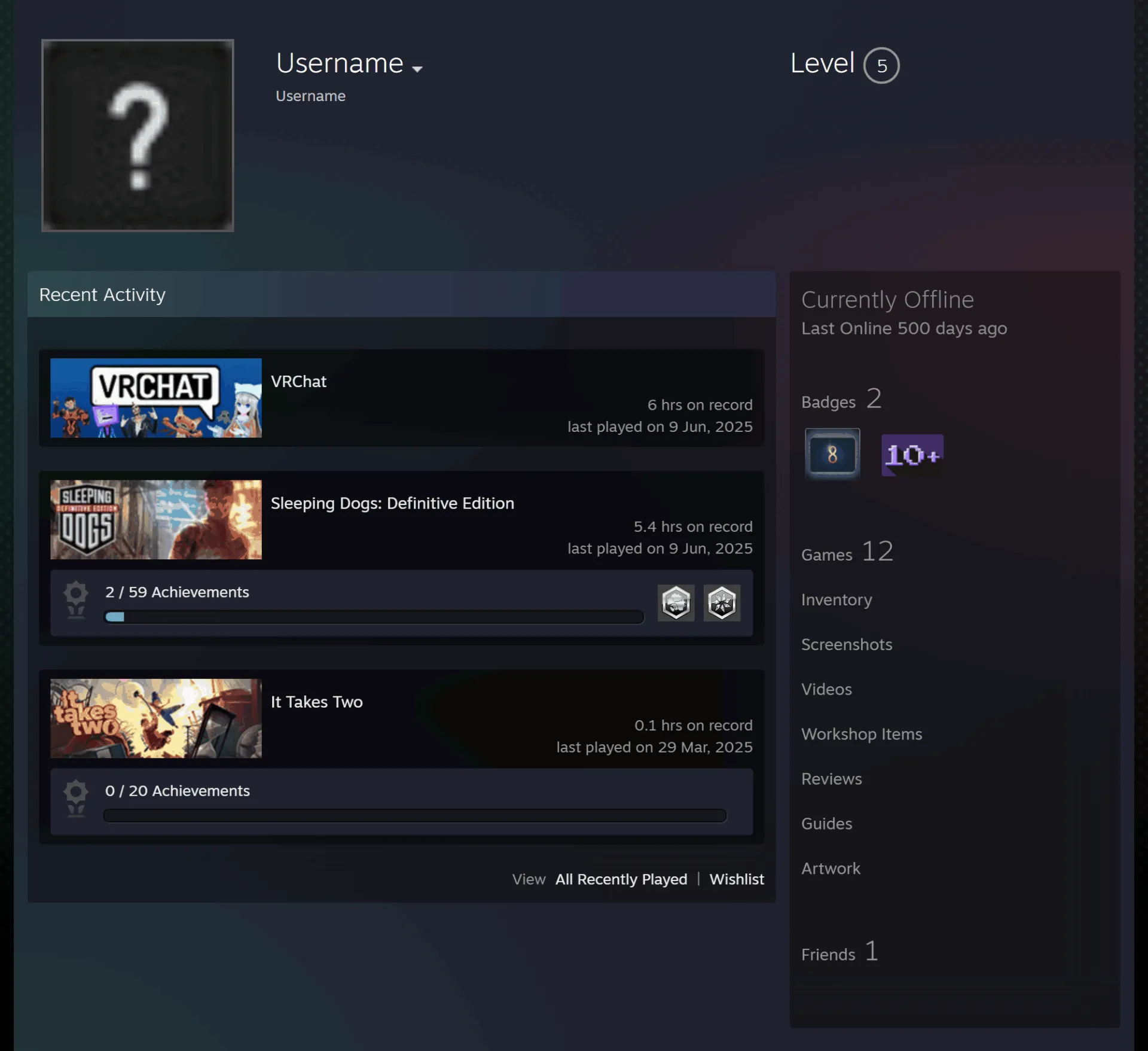Click the small Username subtitle text

point(310,96)
